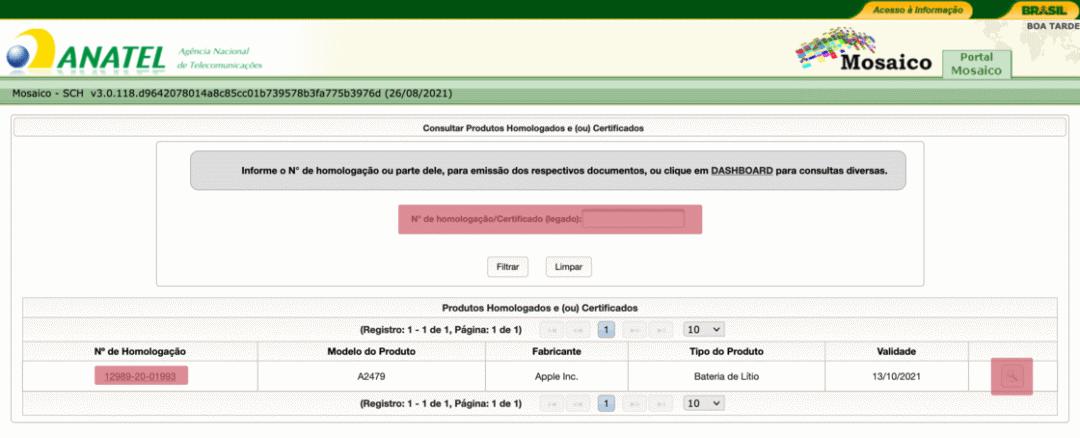The width and height of the screenshot is (1080, 438).
Task: Click Consultar Produtos Homologados e (ou) Certificados title
Action: pyautogui.click(x=533, y=128)
